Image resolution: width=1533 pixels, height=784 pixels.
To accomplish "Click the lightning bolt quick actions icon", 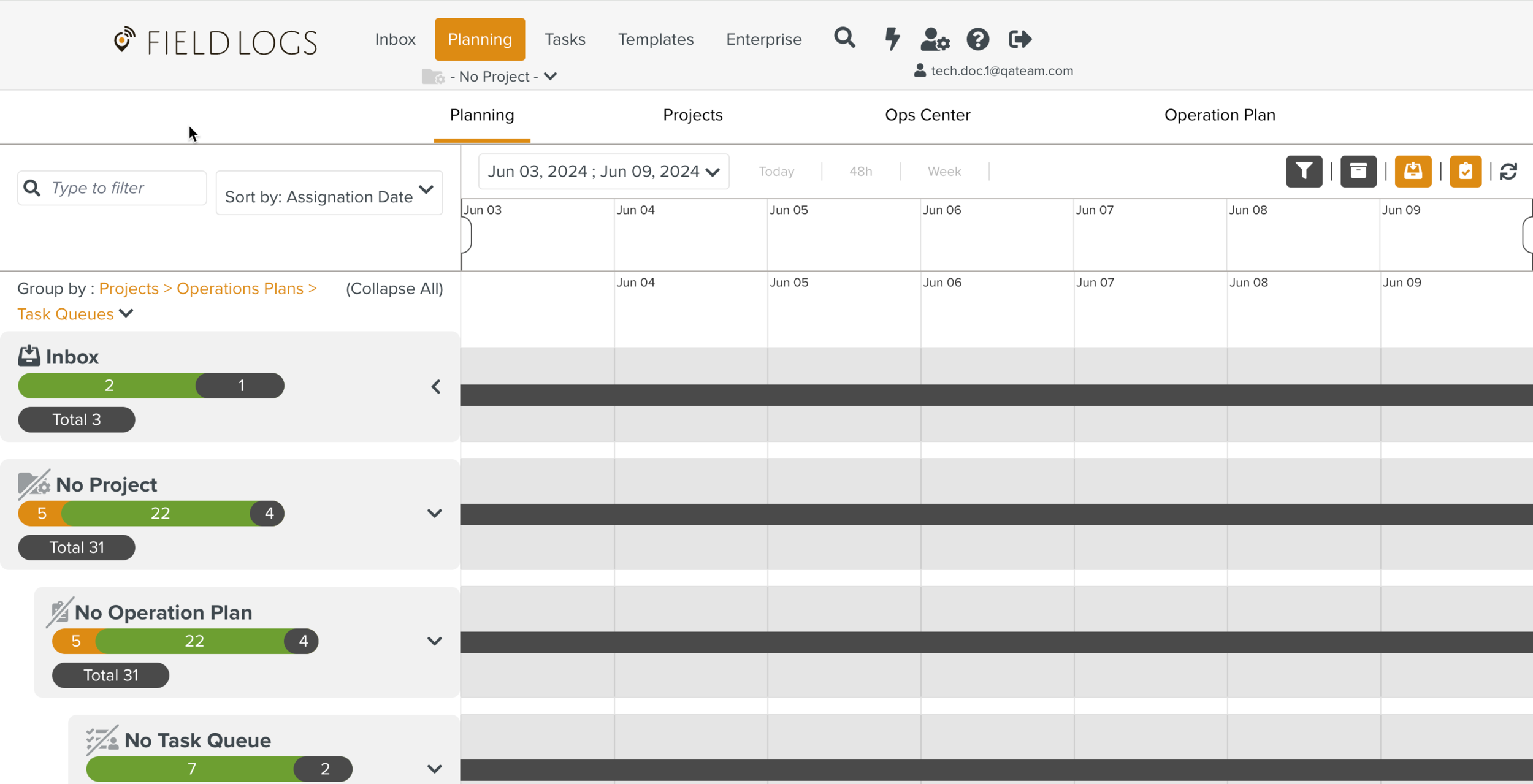I will point(892,39).
